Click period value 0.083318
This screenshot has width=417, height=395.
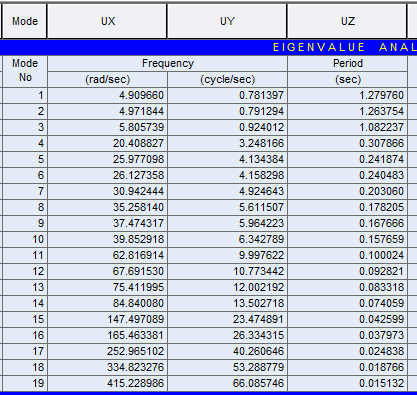347,287
